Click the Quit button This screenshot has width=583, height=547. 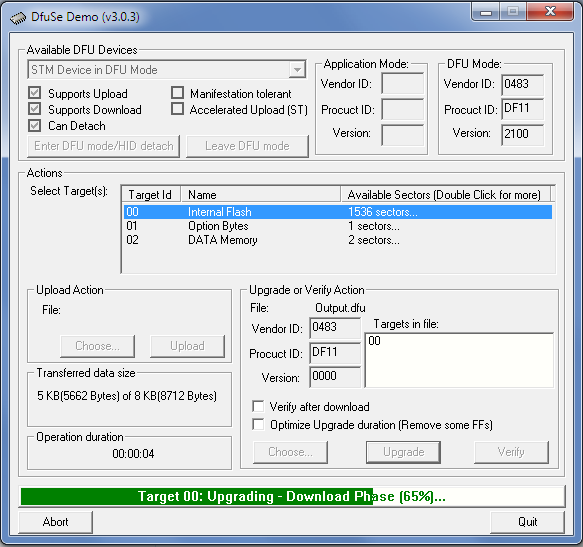[527, 522]
